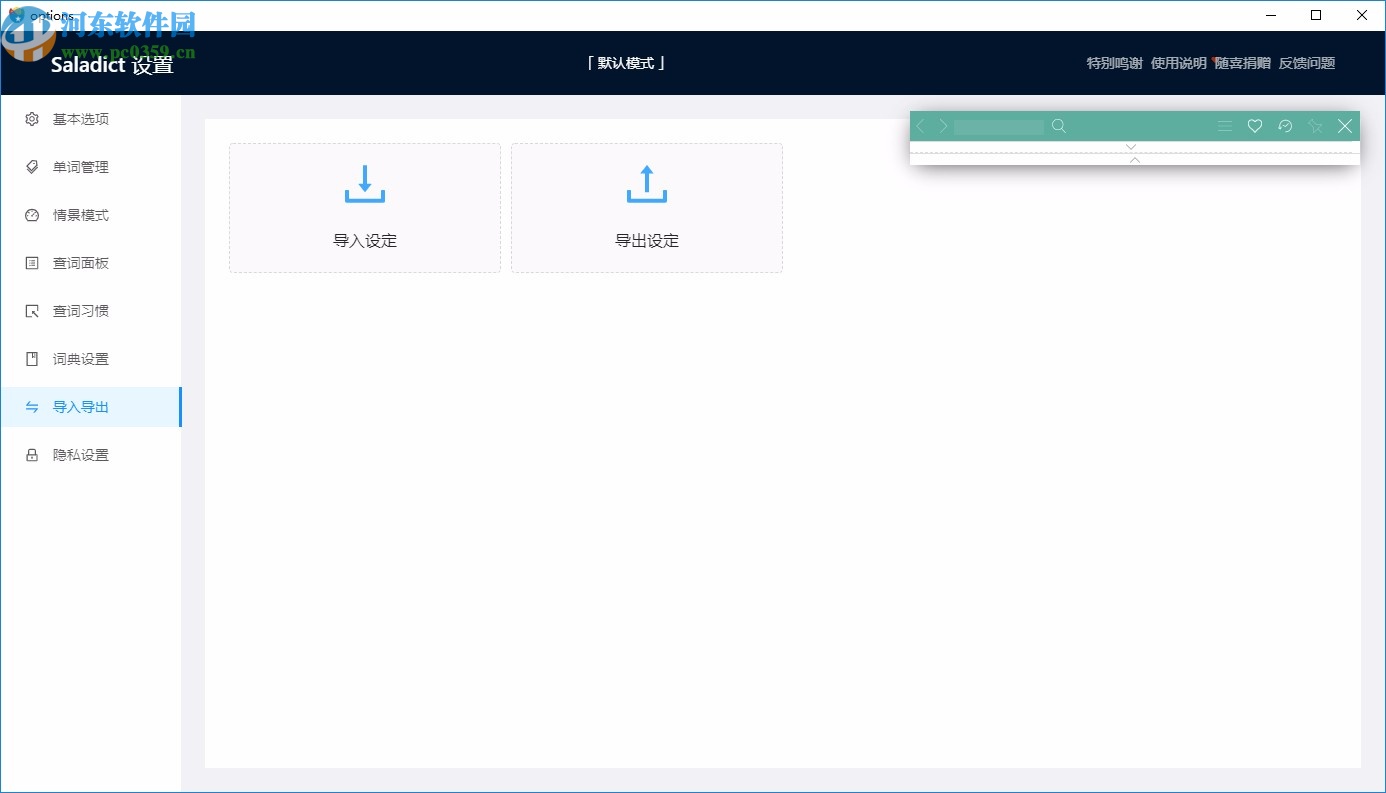Toggle the pin icon to keep popup open

coord(1315,126)
